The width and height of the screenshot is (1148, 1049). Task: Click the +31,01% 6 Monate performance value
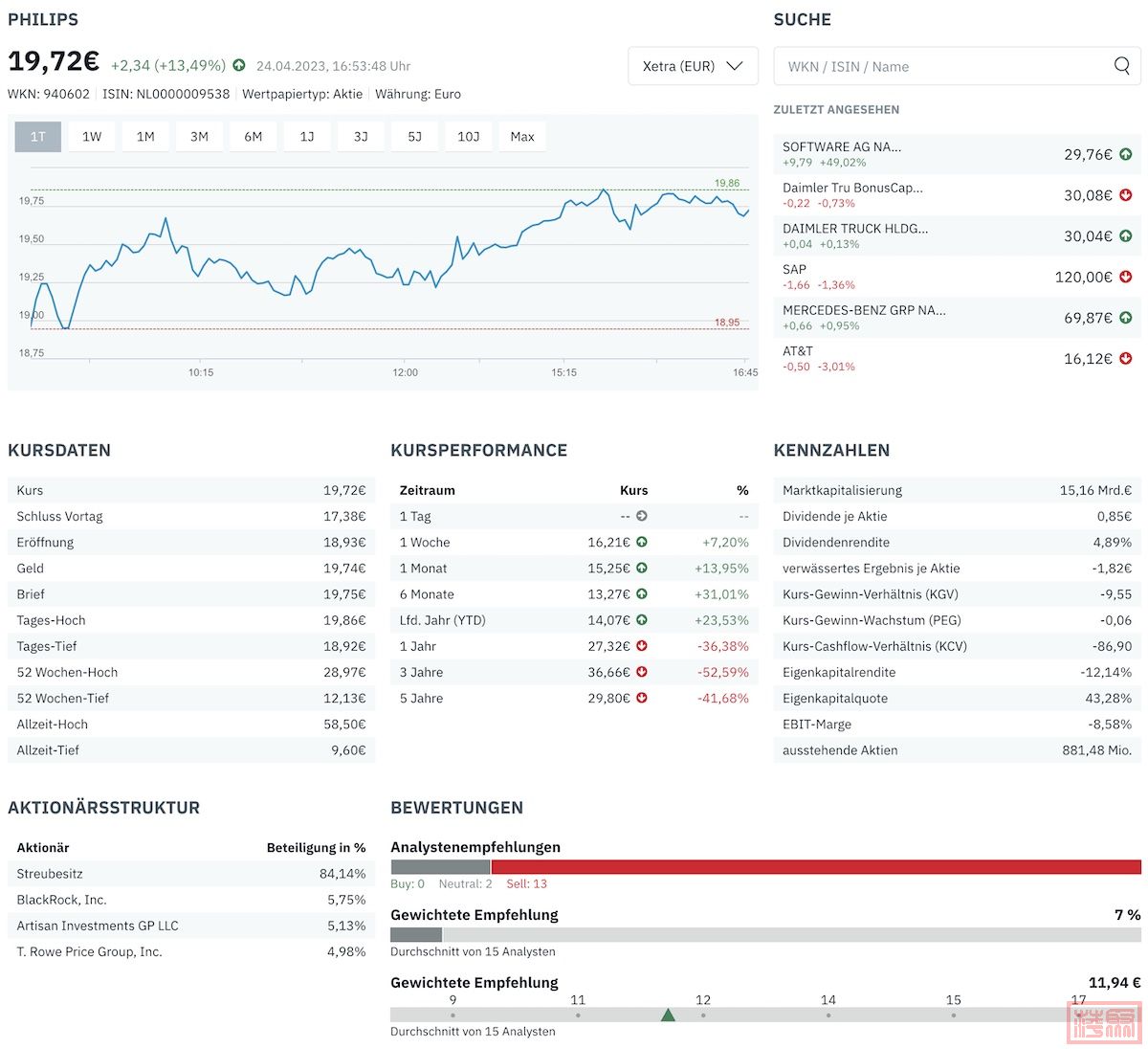[722, 594]
